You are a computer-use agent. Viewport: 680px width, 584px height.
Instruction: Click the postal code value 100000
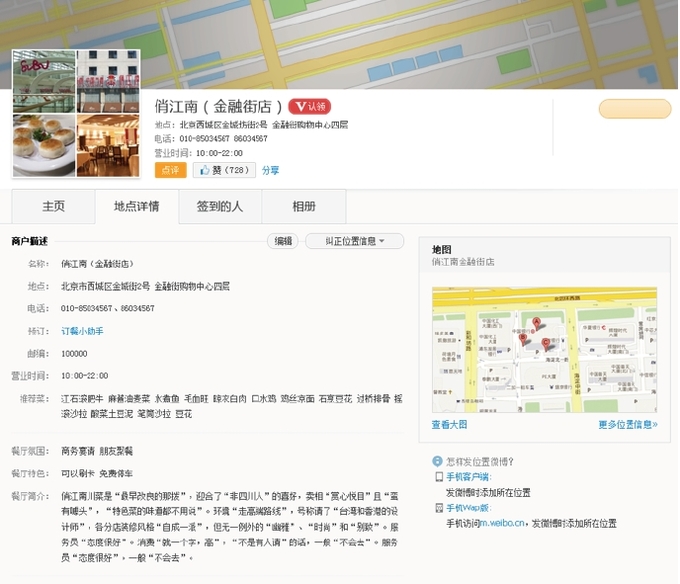74,354
